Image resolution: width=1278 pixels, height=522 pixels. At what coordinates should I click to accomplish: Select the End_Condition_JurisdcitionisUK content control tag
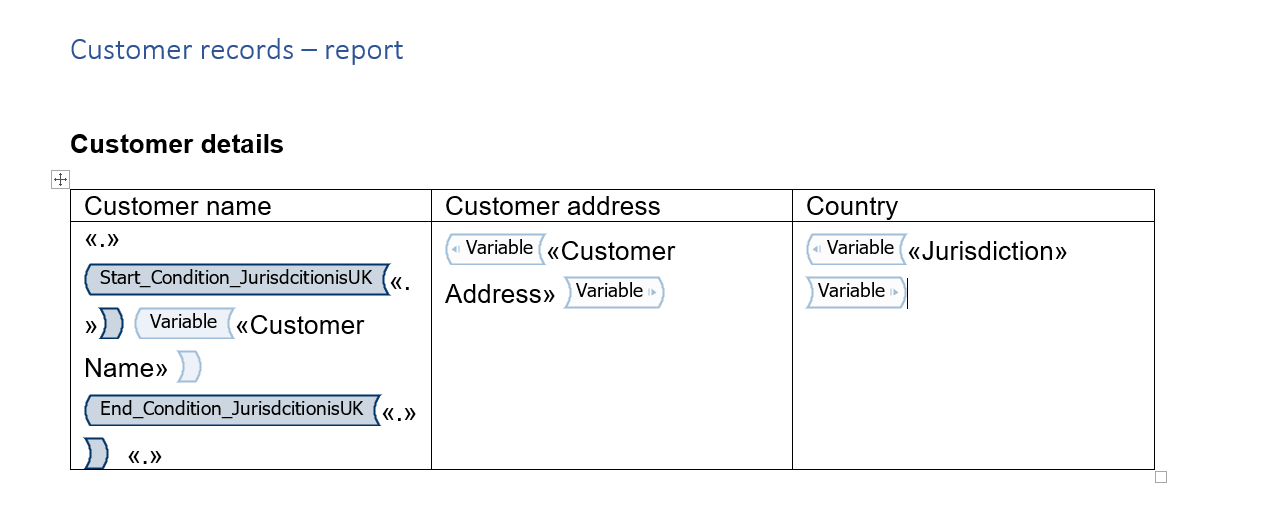232,410
